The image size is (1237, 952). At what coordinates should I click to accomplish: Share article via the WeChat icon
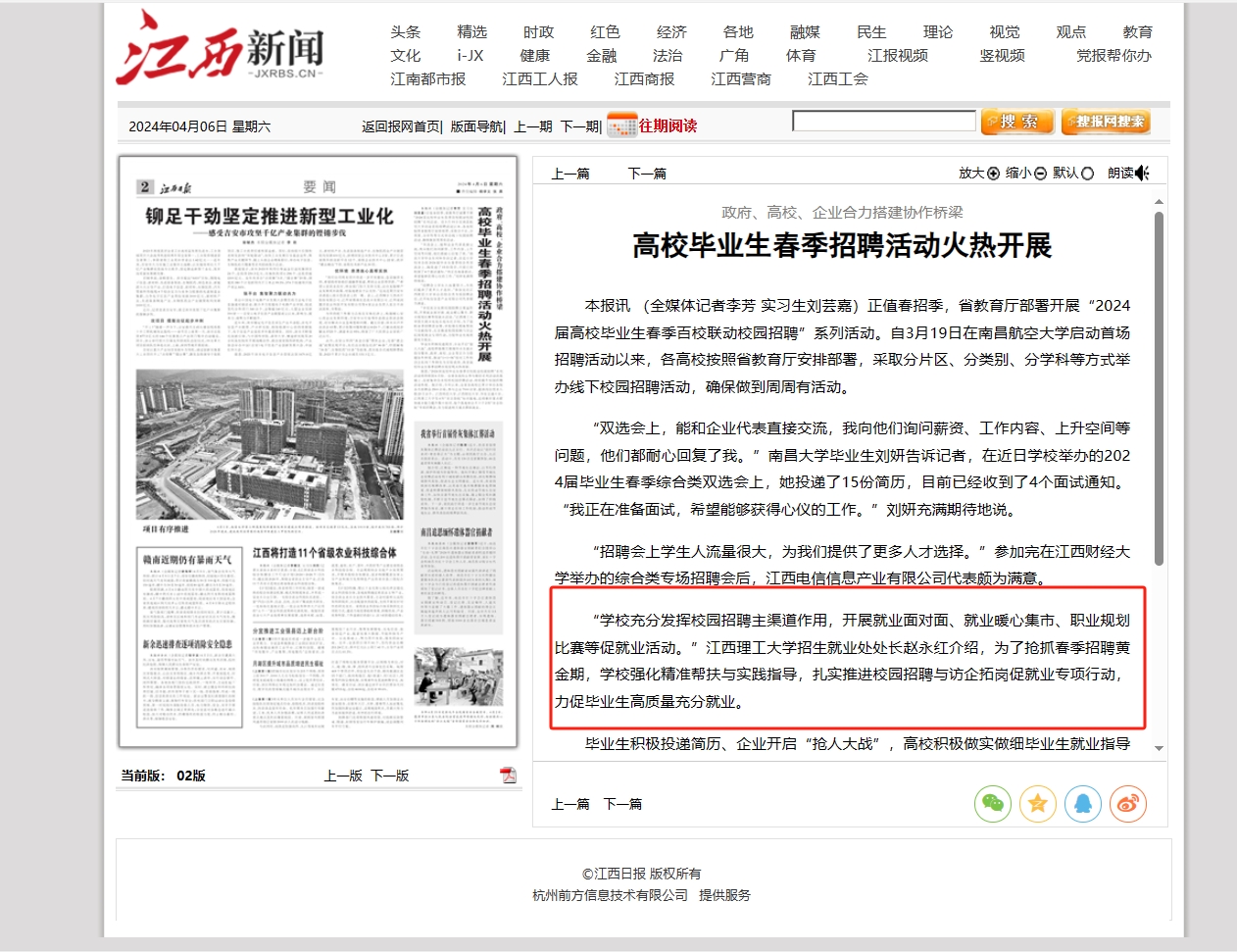tap(992, 804)
